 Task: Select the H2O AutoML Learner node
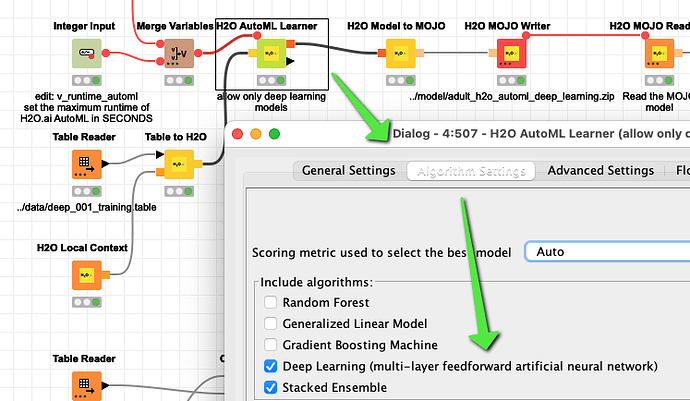[271, 53]
